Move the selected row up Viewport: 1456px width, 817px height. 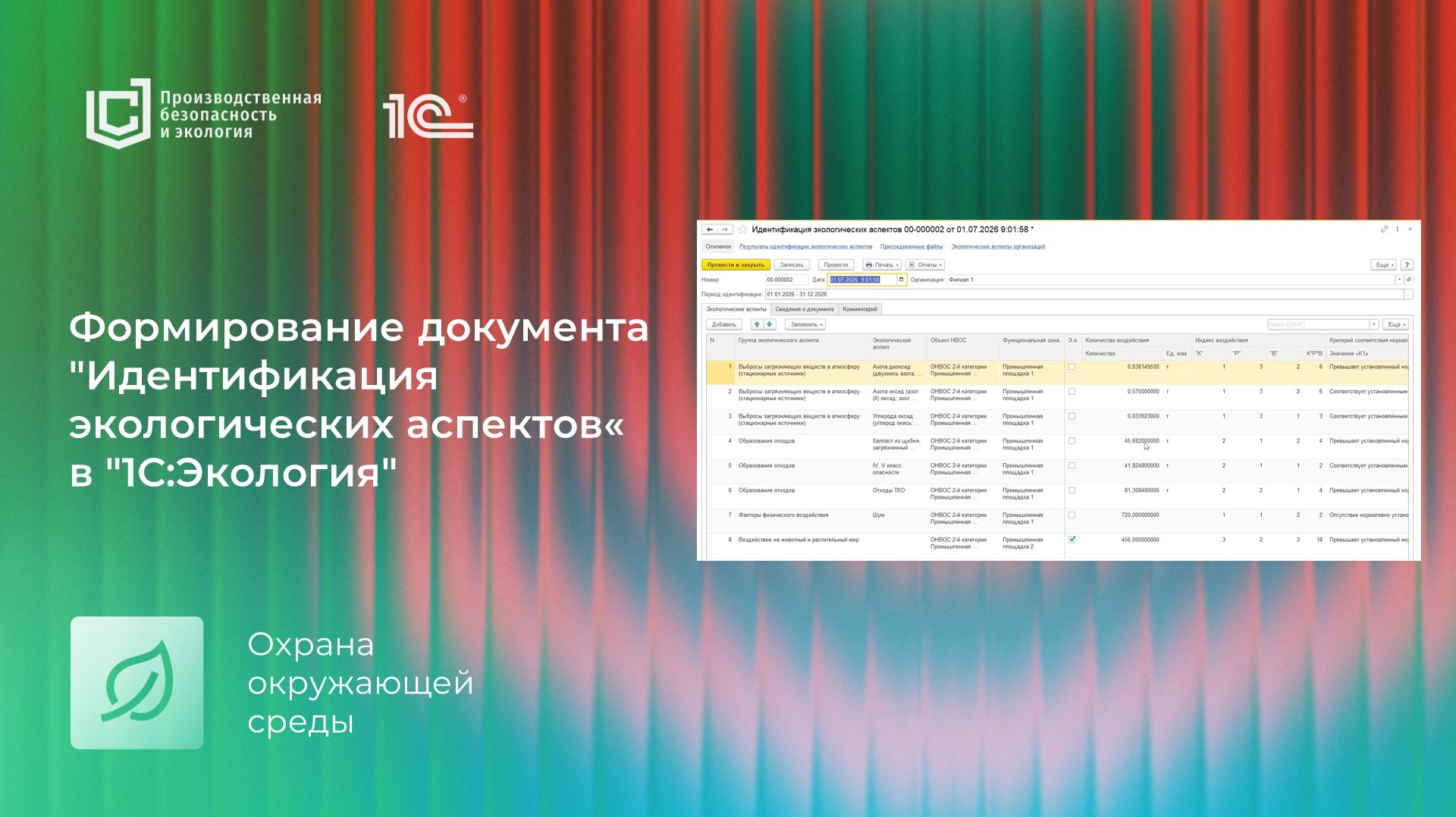757,324
